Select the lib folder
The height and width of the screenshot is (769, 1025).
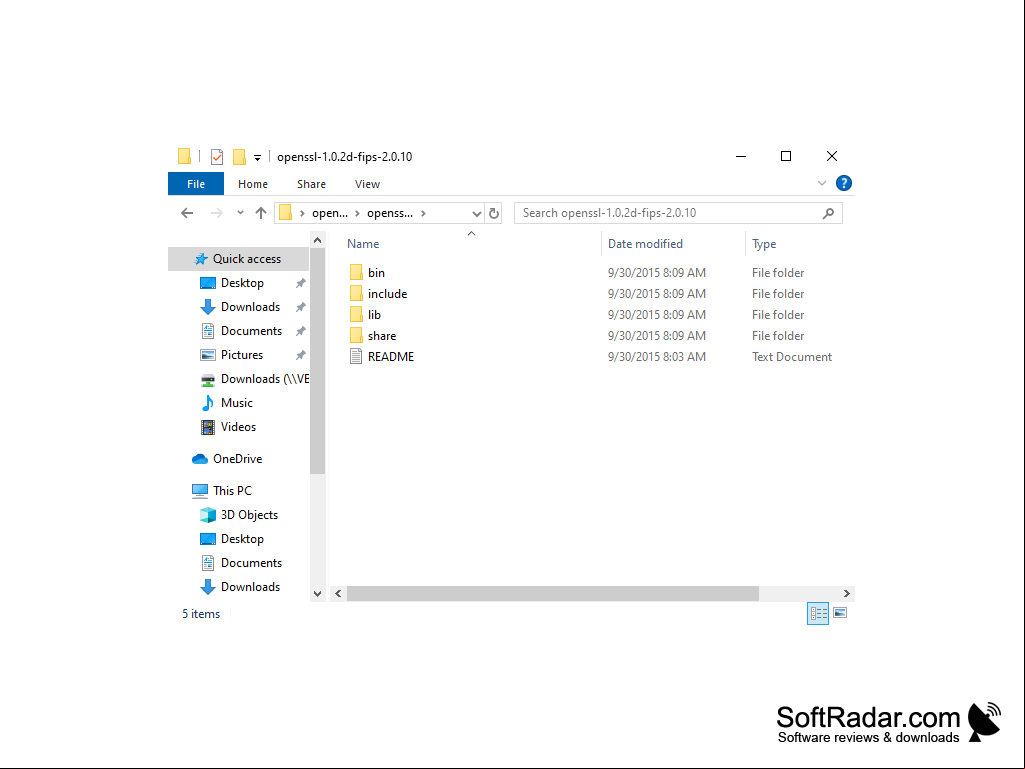tap(374, 315)
